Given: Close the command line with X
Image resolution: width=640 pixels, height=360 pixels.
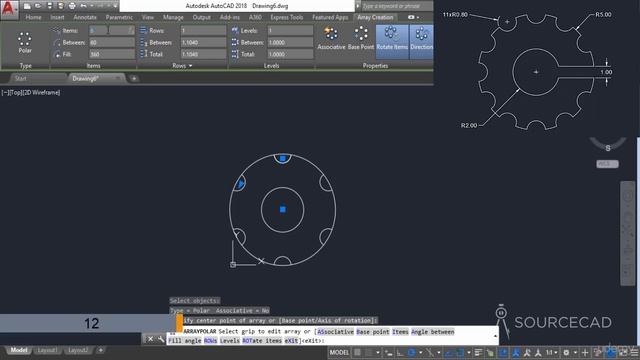Looking at the screenshot, I should (150, 339).
